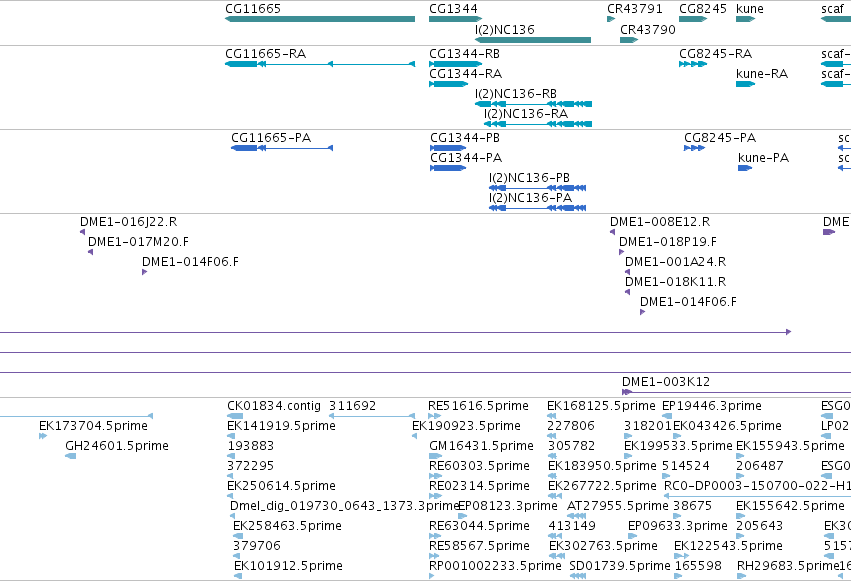Select EST EK302763.5prime
851x581 pixels.
click(x=555, y=557)
